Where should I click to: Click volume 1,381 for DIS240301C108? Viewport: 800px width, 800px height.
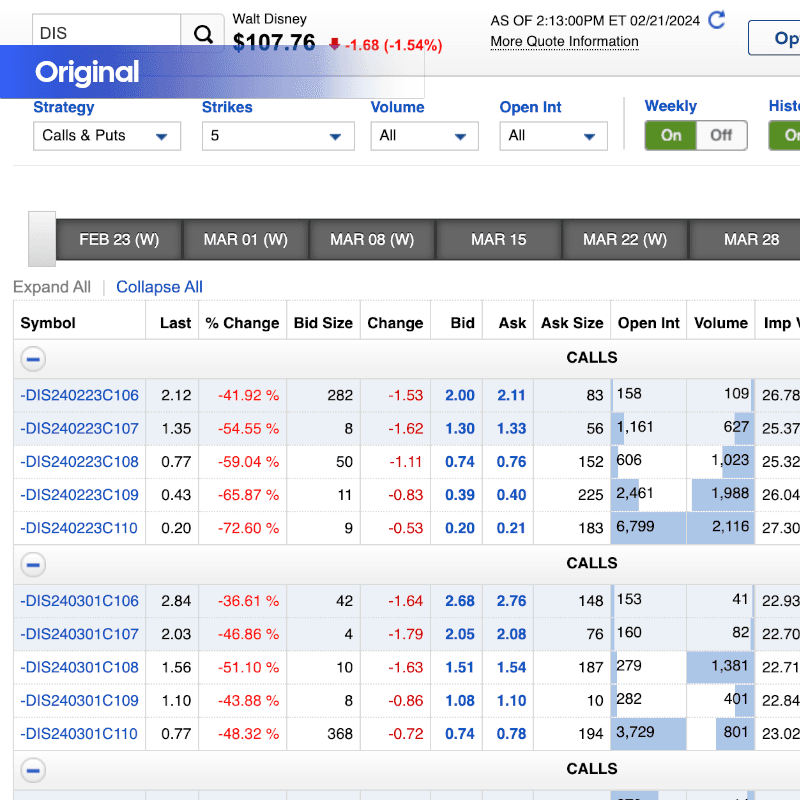(720, 667)
